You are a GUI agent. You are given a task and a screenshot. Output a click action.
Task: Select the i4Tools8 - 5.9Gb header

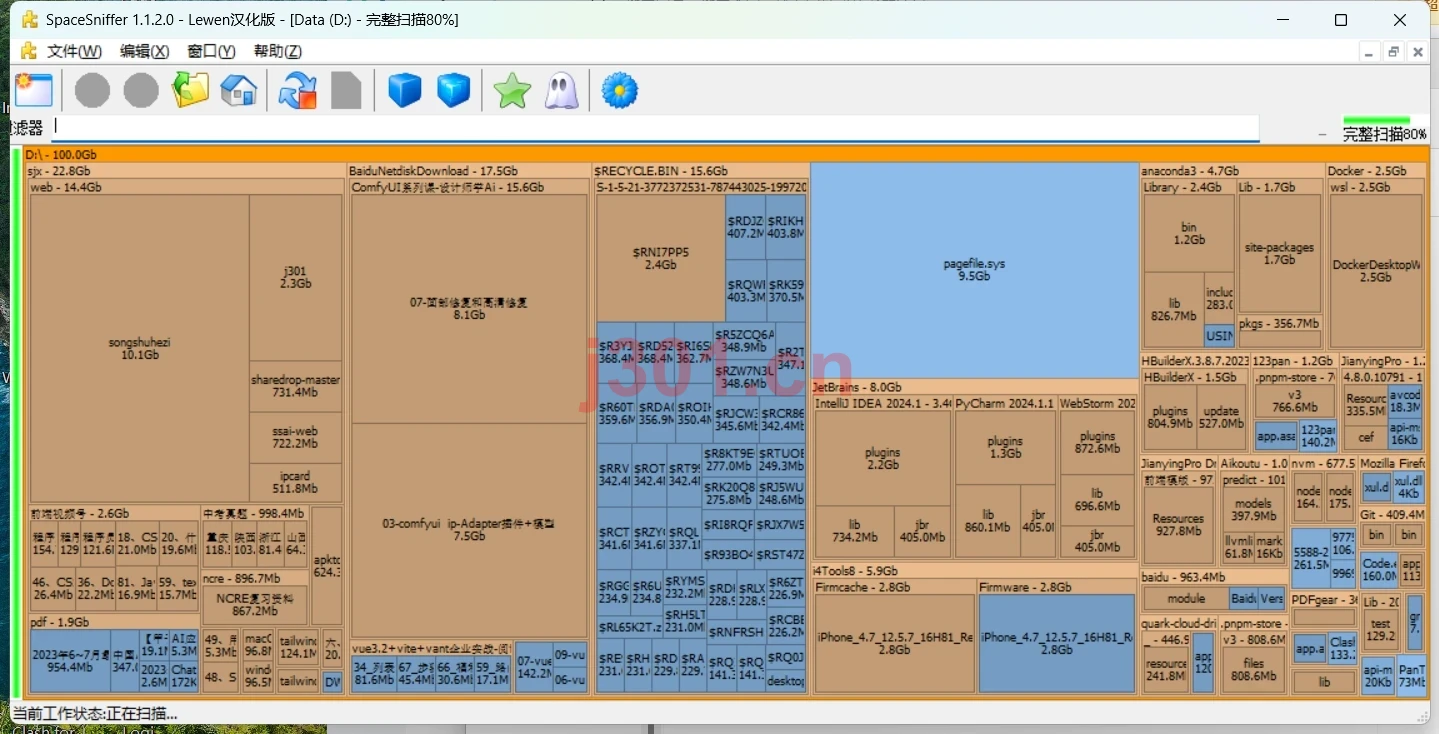pos(974,571)
